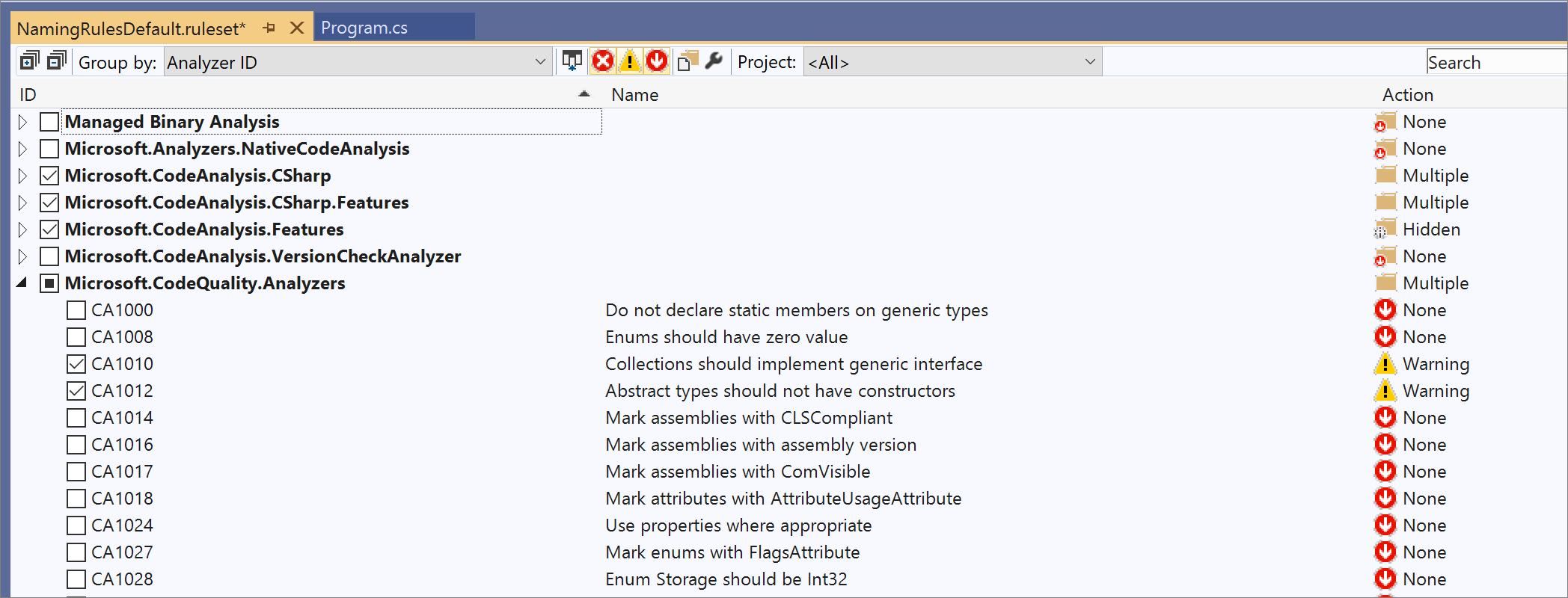Open the Group by dropdown

(358, 62)
